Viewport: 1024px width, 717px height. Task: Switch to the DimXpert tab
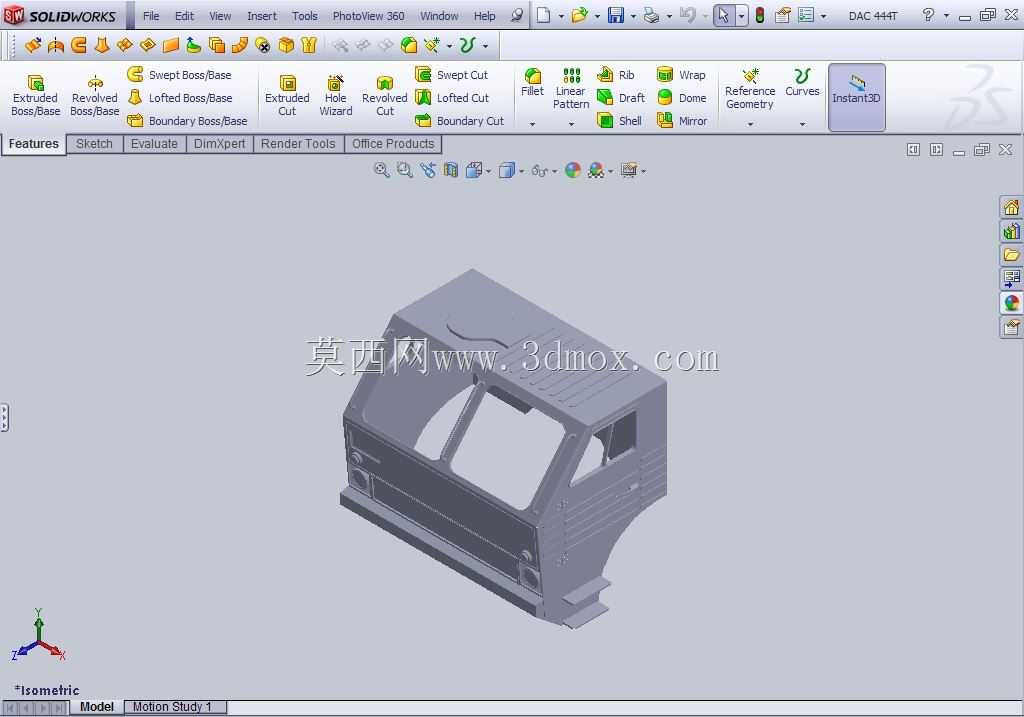pos(219,144)
